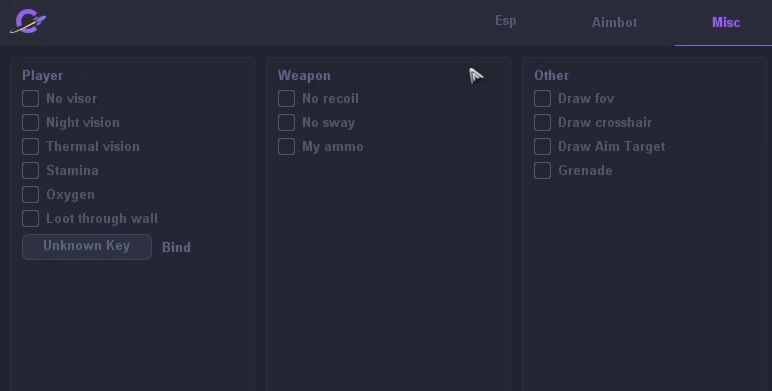Click the Bind label next to key button
Image resolution: width=772 pixels, height=391 pixels.
[176, 247]
